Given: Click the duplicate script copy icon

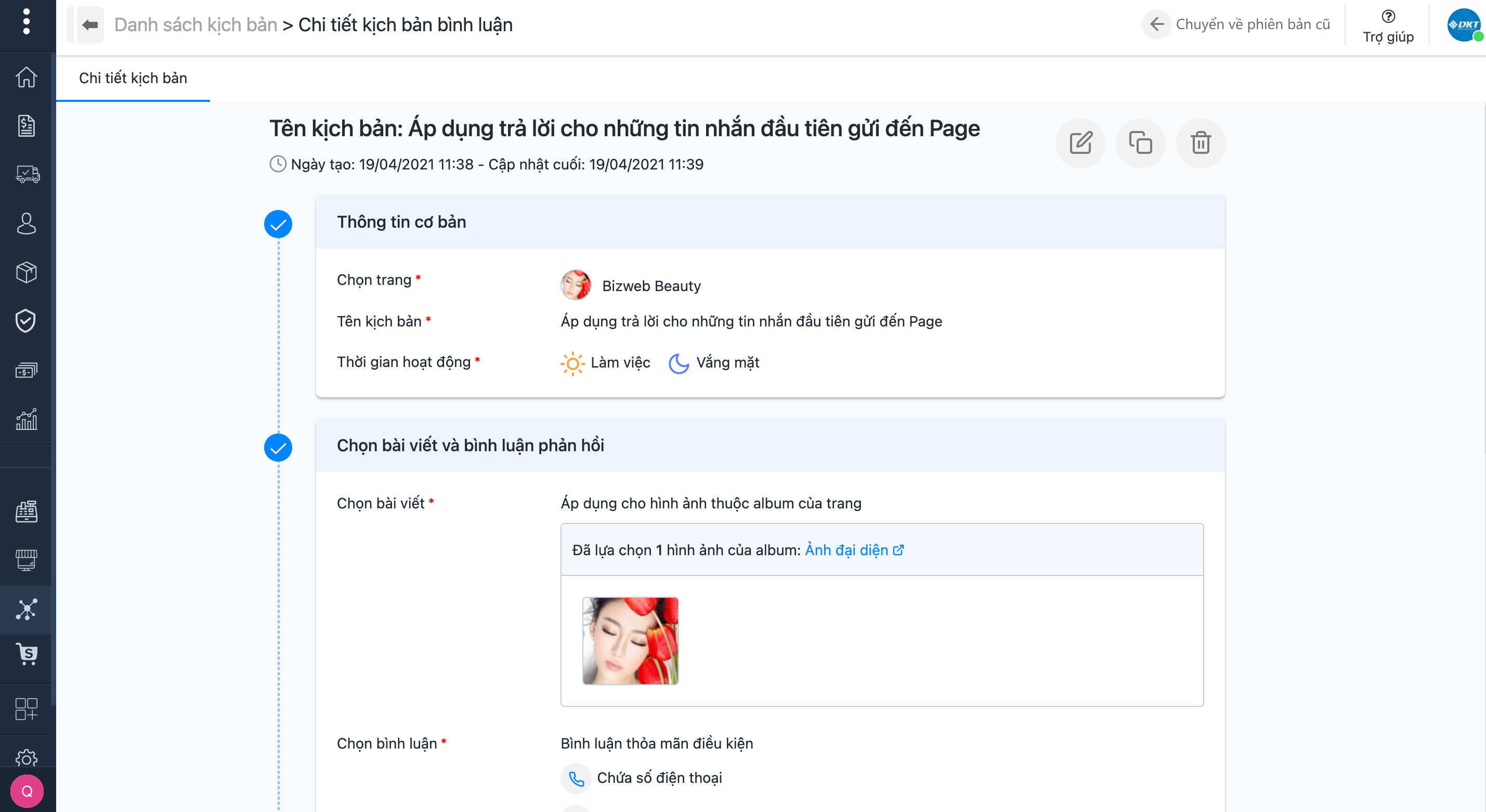Looking at the screenshot, I should 1140,143.
